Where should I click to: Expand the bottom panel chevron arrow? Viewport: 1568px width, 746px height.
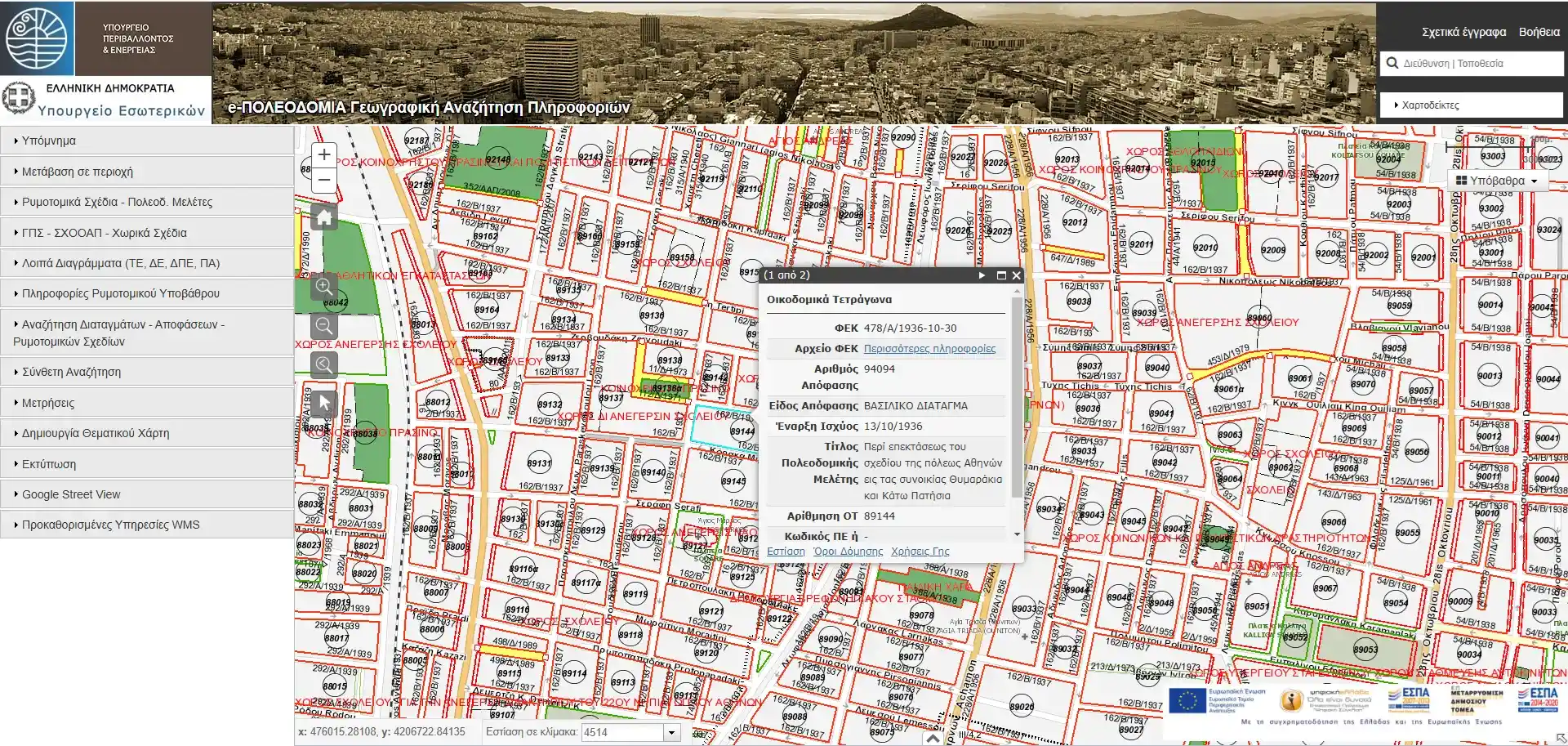click(933, 738)
